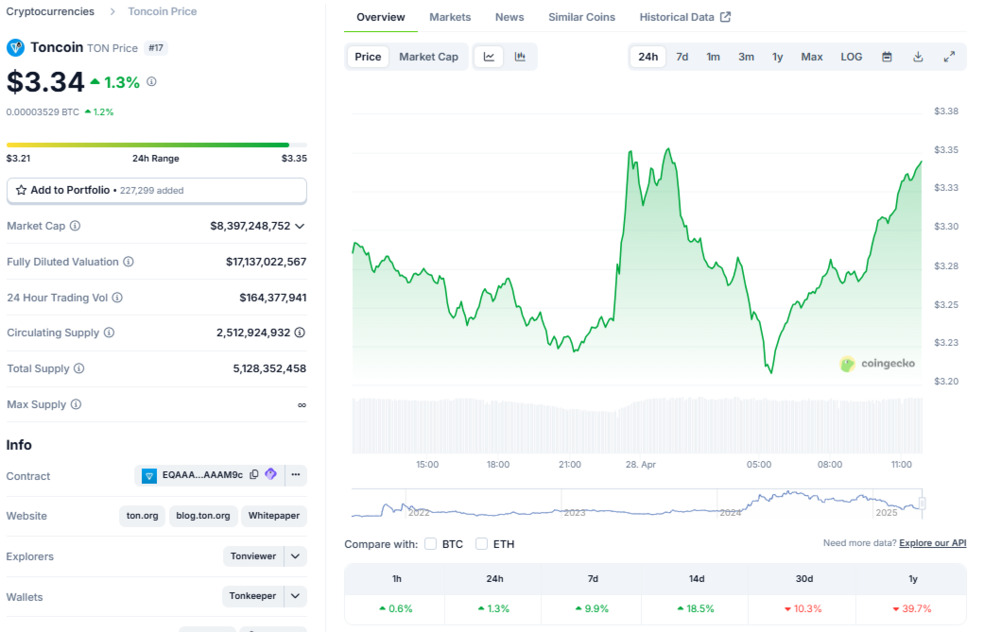Open Max Supply info icon
The height and width of the screenshot is (632, 984).
[76, 404]
